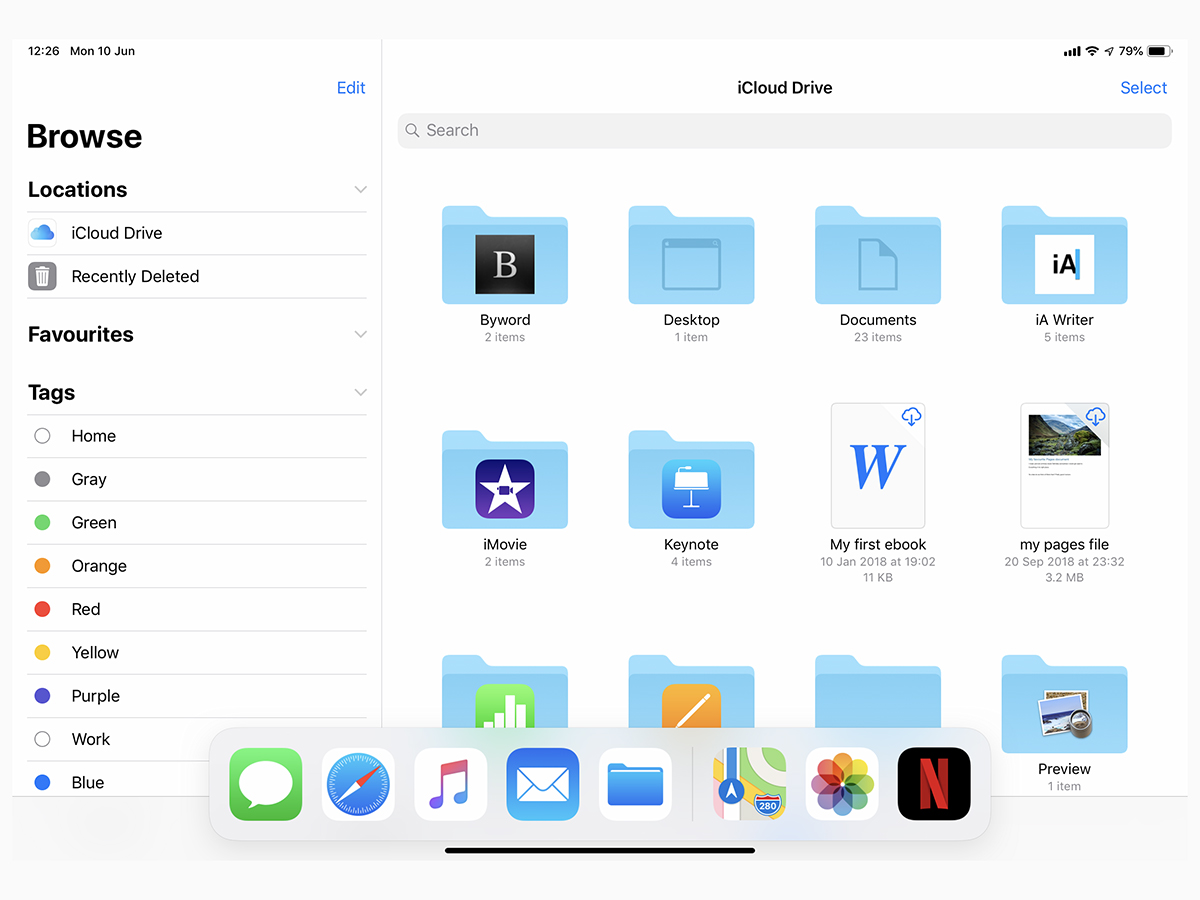1200x900 pixels.
Task: Tap the download cloud on my pages file
Action: [x=1095, y=417]
